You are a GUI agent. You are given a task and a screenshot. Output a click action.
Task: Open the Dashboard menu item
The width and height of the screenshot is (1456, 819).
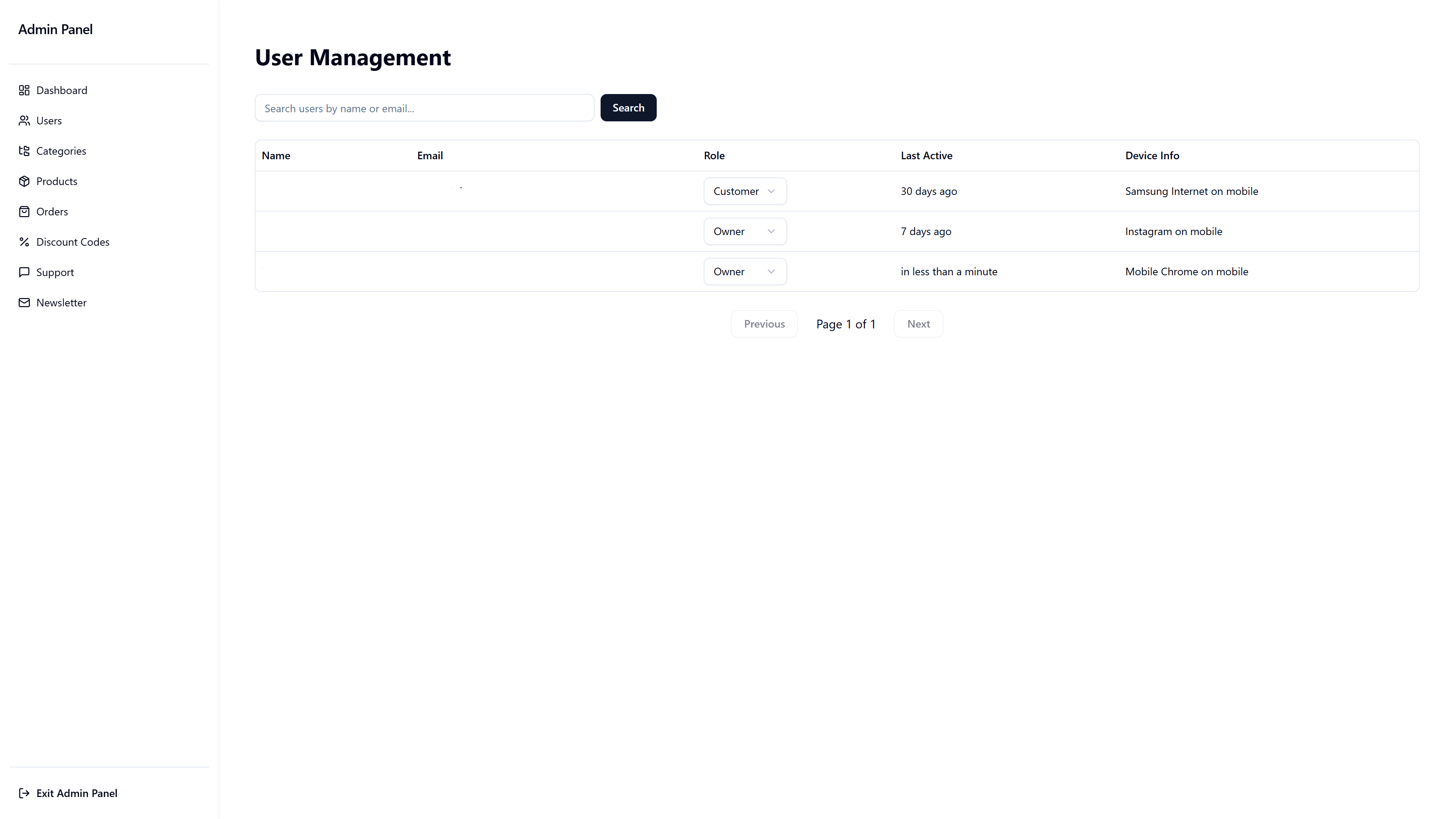(109, 91)
